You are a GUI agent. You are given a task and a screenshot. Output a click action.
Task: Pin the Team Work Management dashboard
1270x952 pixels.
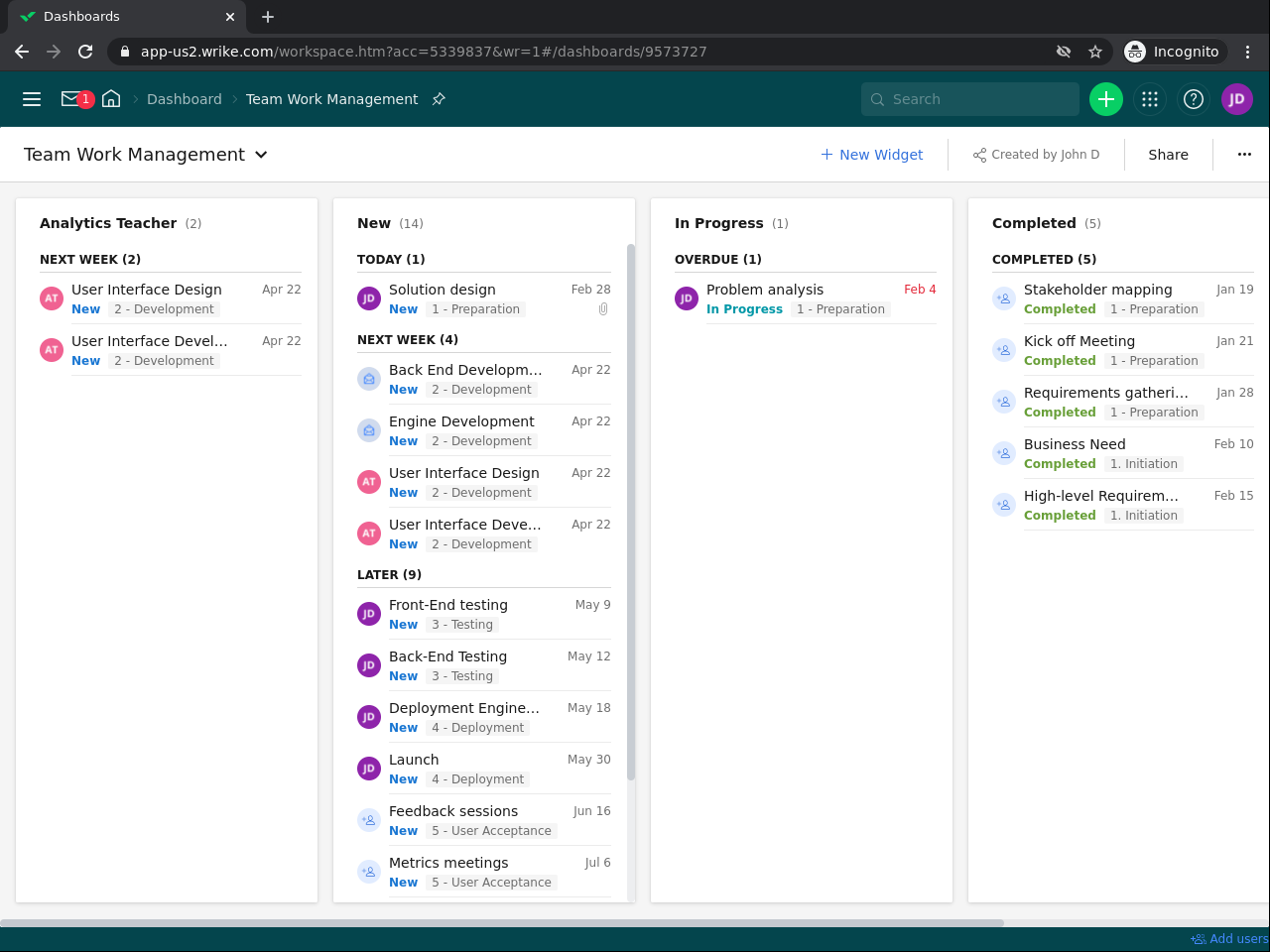pyautogui.click(x=439, y=99)
